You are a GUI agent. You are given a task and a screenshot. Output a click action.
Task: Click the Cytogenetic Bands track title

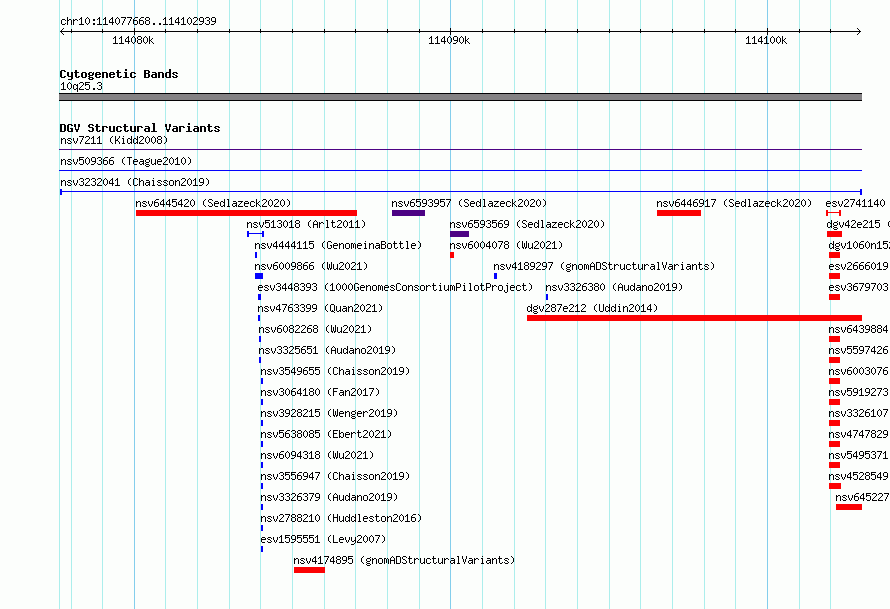119,74
